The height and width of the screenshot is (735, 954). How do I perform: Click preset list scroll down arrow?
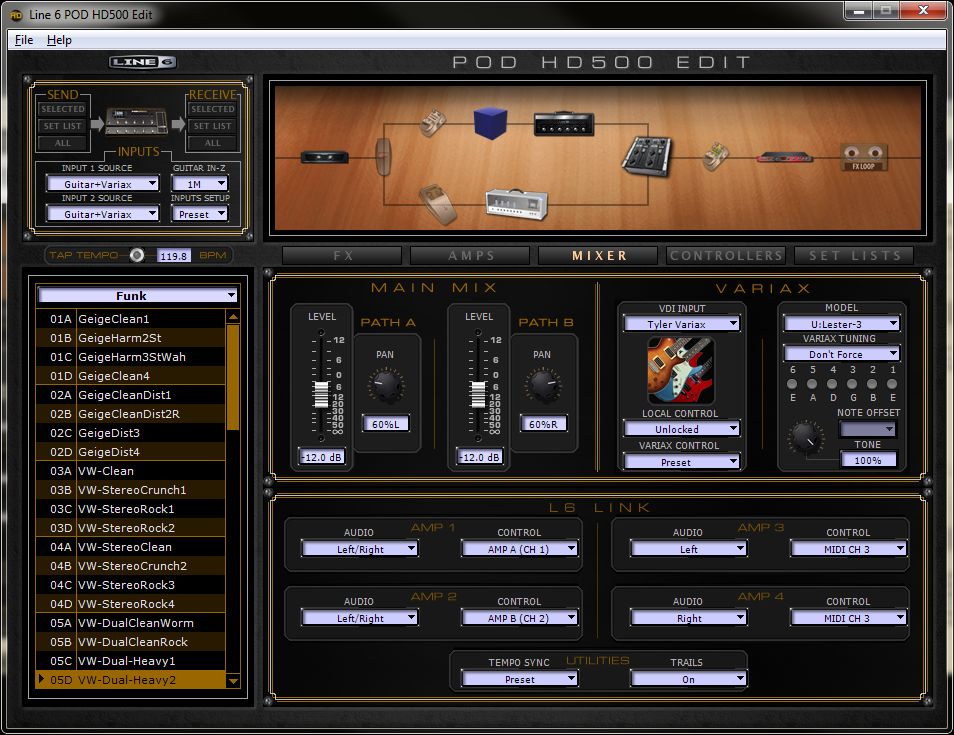(x=232, y=681)
